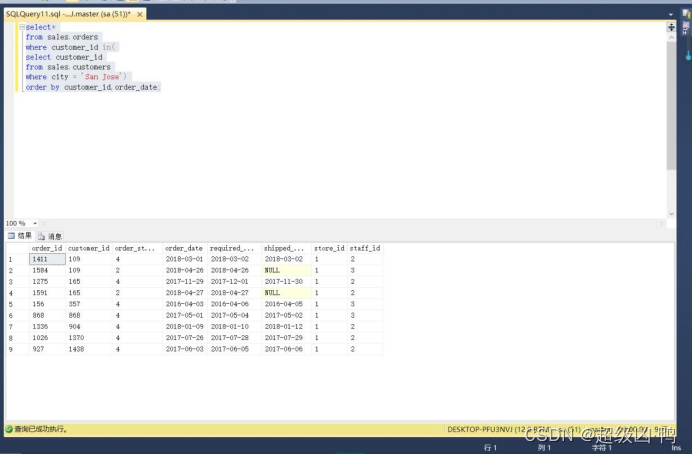The image size is (692, 454).
Task: Place cursor on 'San Jose' string in query
Action: pos(102,77)
